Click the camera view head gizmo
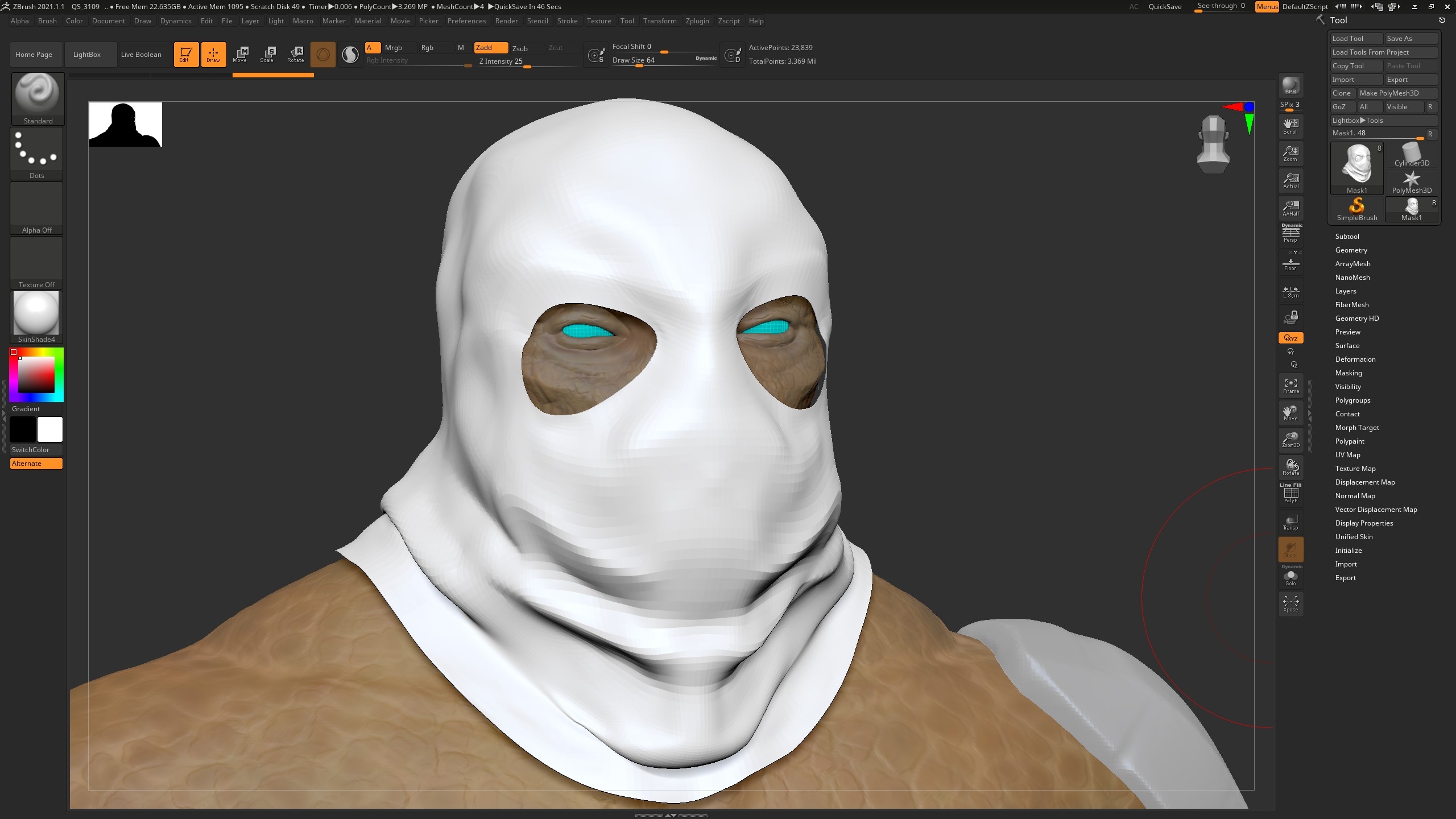Viewport: 1456px width, 819px height. coord(1213,144)
